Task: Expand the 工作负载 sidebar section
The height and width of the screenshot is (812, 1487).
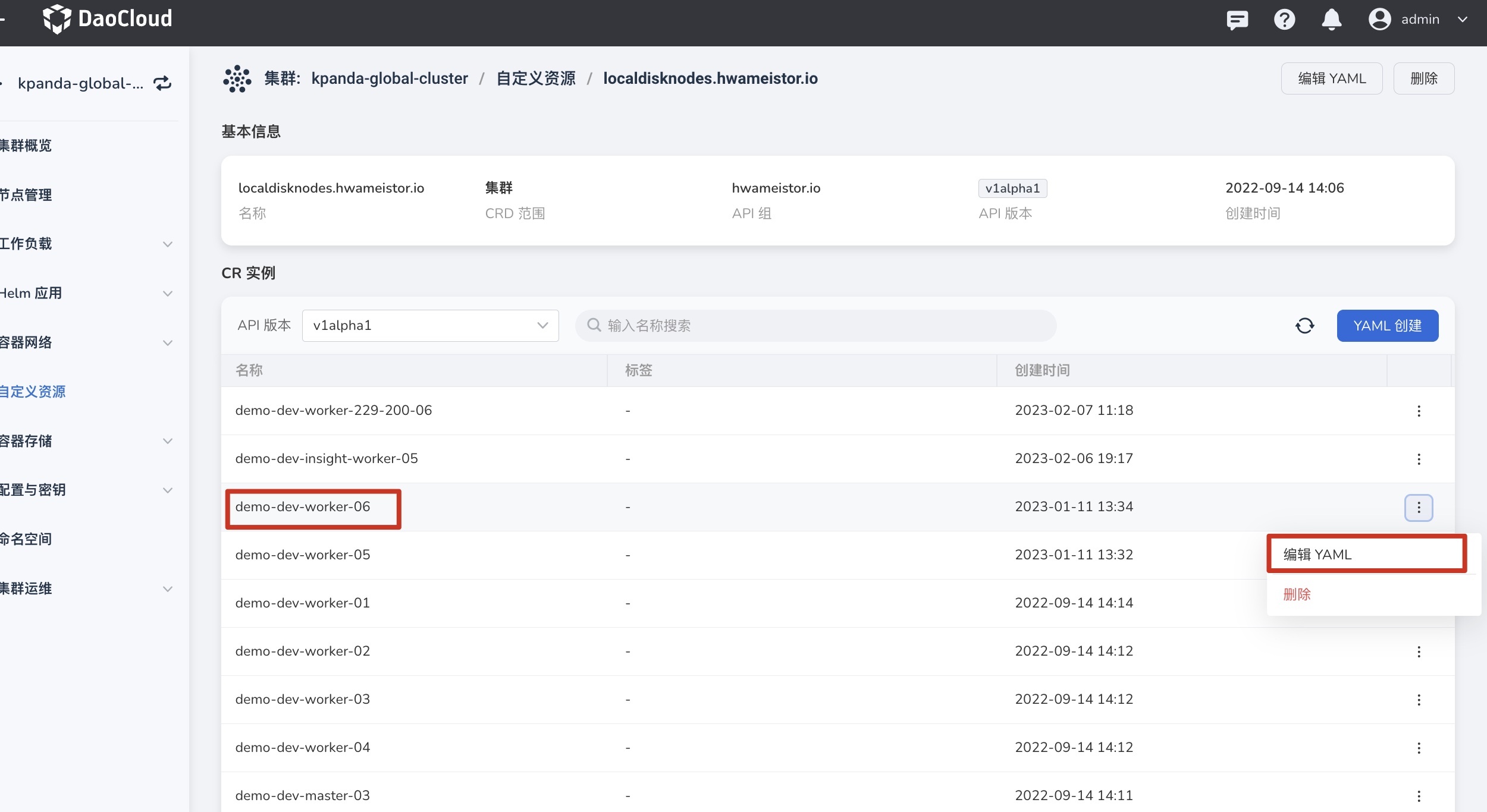Action: tap(168, 244)
